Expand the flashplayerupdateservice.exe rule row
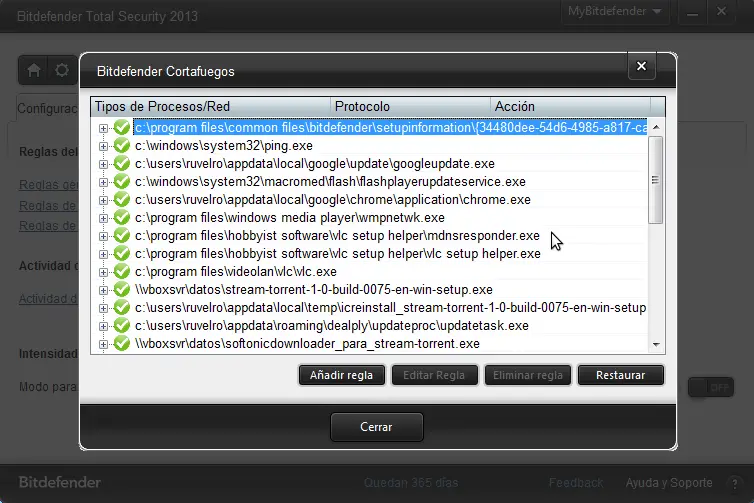Viewport: 754px width, 503px height. [x=103, y=182]
